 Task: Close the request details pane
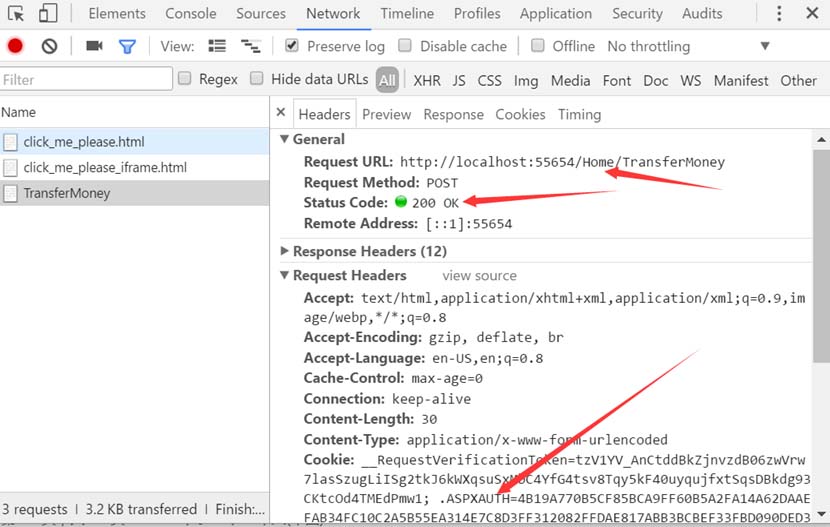coord(281,112)
